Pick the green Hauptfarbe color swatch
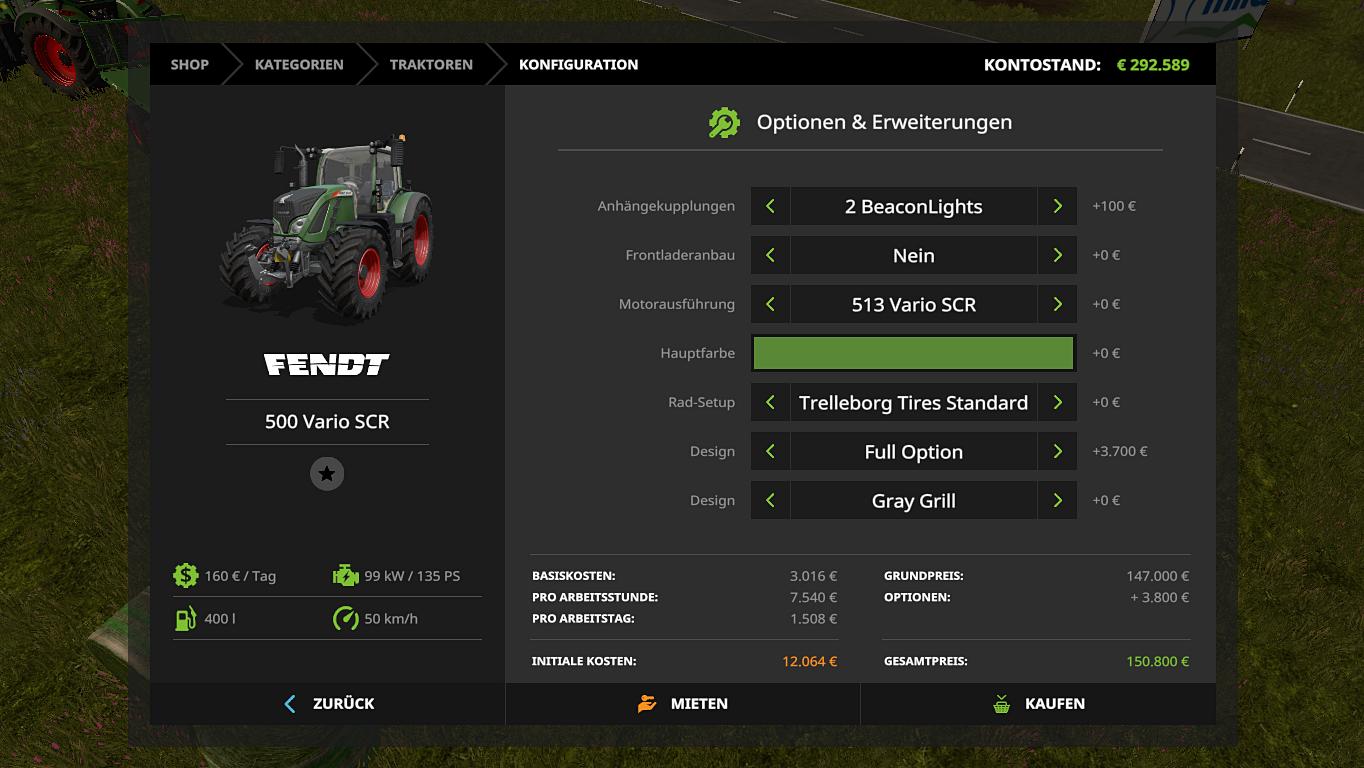This screenshot has height=768, width=1364. click(x=913, y=353)
